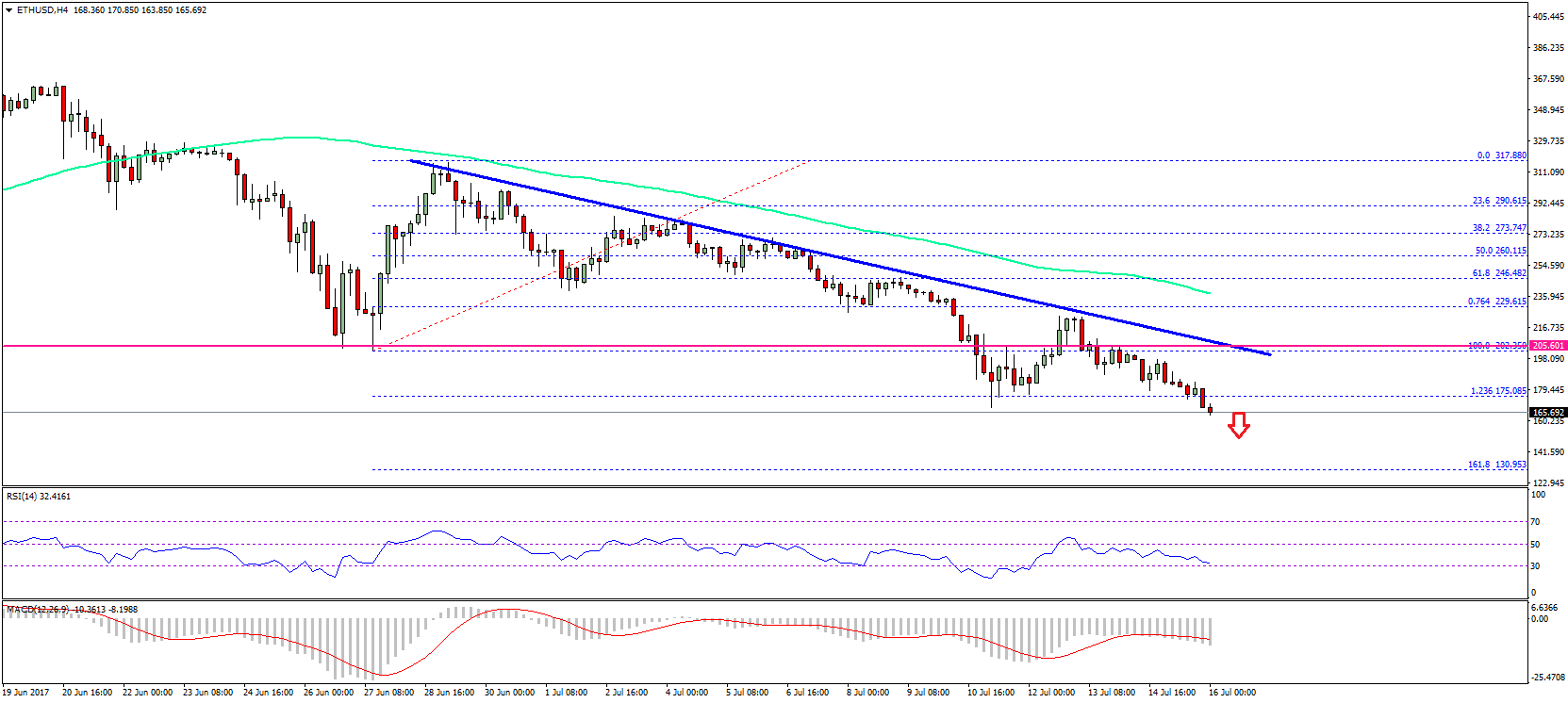Click the 16 Jul 00:00 time label
1568x703 pixels.
[1231, 693]
